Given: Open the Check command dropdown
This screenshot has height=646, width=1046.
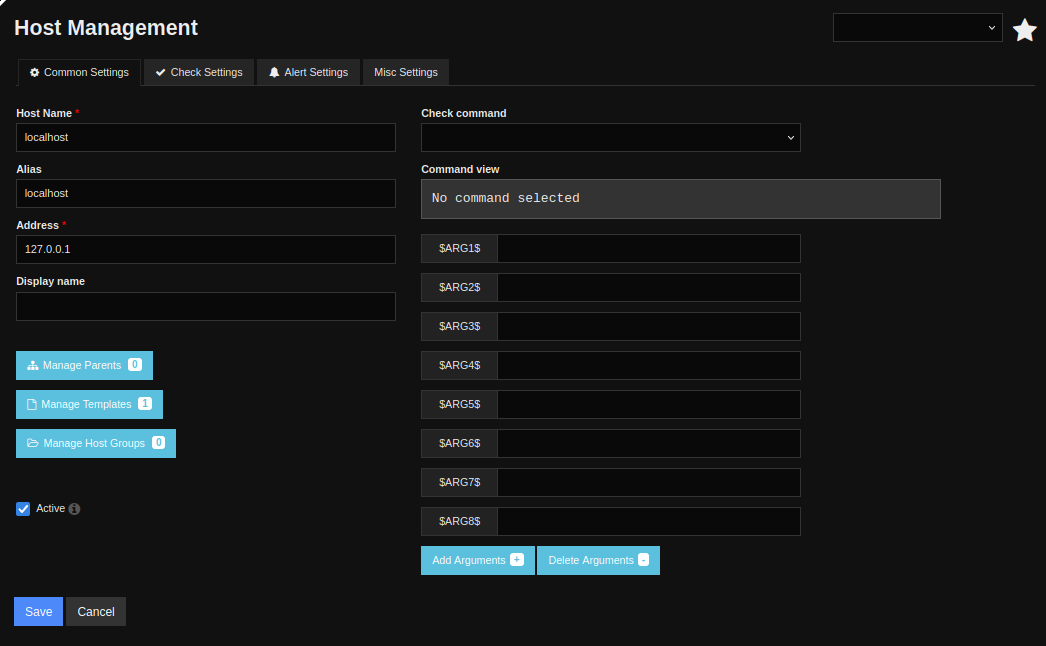Looking at the screenshot, I should 610,138.
